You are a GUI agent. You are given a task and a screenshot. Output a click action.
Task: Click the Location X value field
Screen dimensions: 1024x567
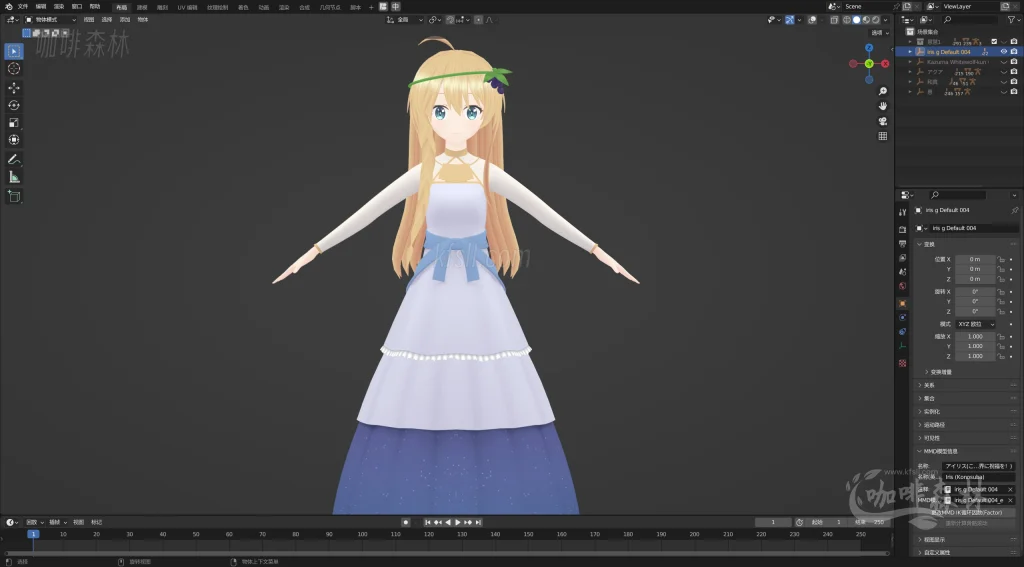[975, 259]
